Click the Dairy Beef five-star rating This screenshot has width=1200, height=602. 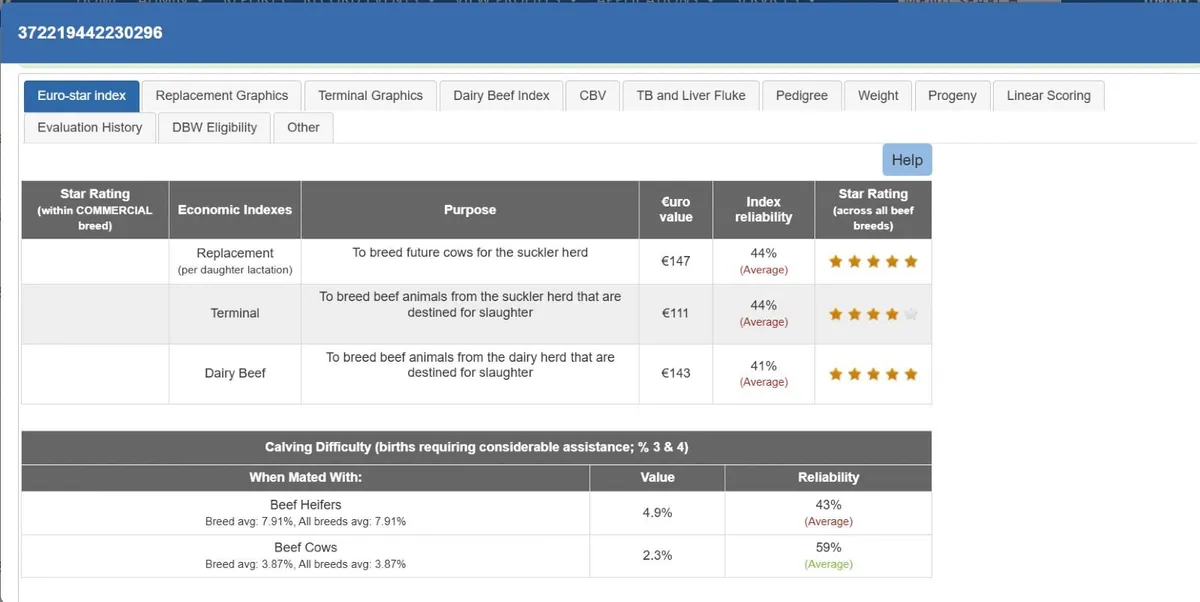[873, 374]
